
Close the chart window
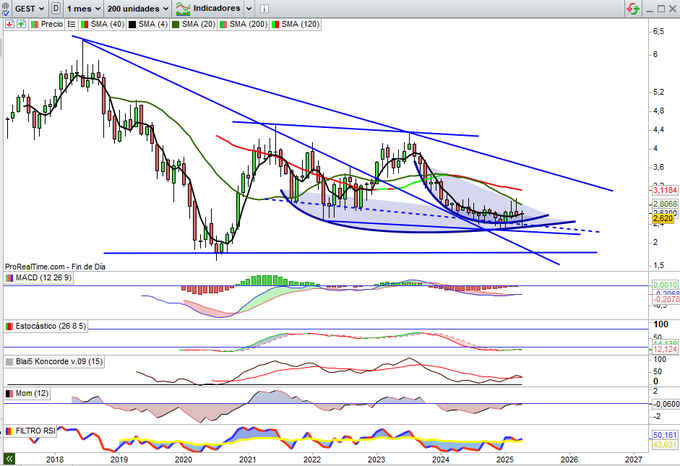(x=673, y=9)
